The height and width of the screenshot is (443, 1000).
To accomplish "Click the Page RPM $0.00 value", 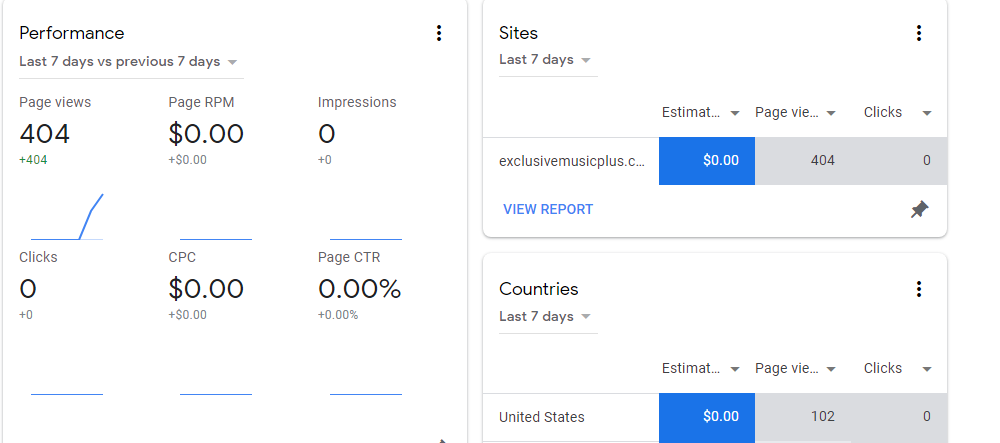I will (x=206, y=134).
